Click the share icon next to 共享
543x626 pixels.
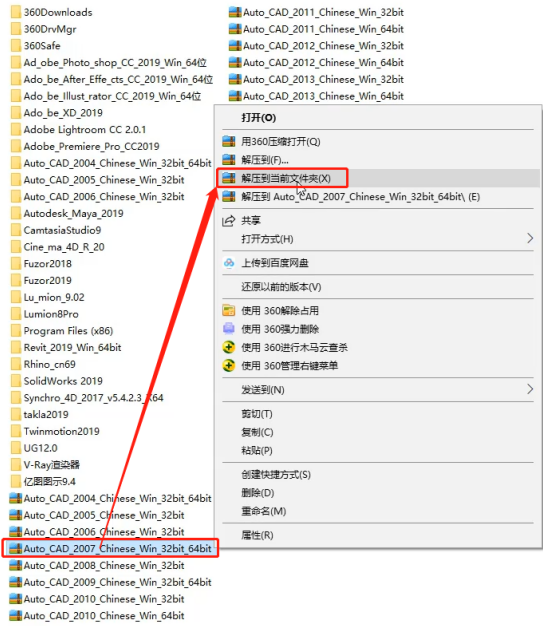pos(229,220)
